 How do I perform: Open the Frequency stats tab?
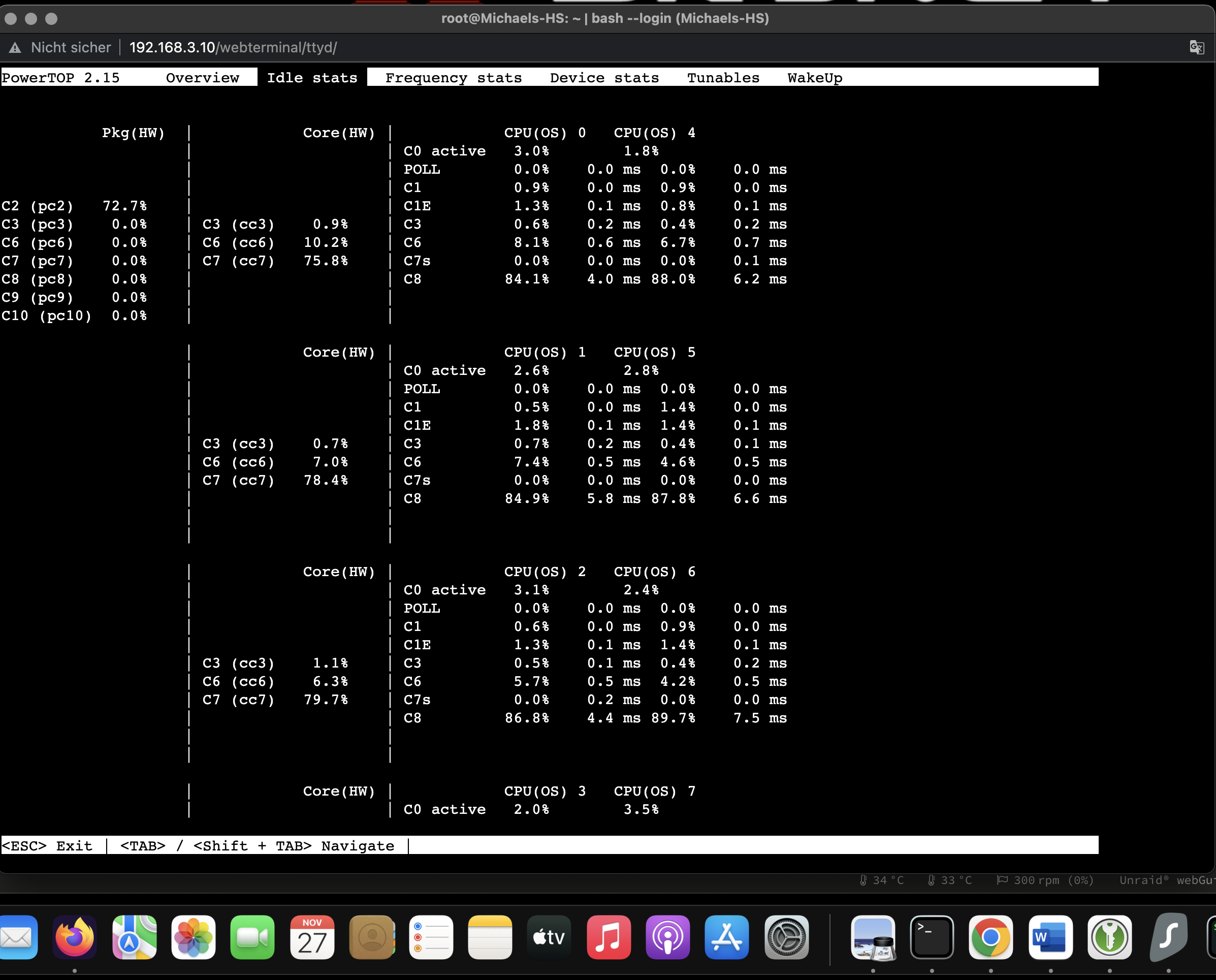coord(453,77)
